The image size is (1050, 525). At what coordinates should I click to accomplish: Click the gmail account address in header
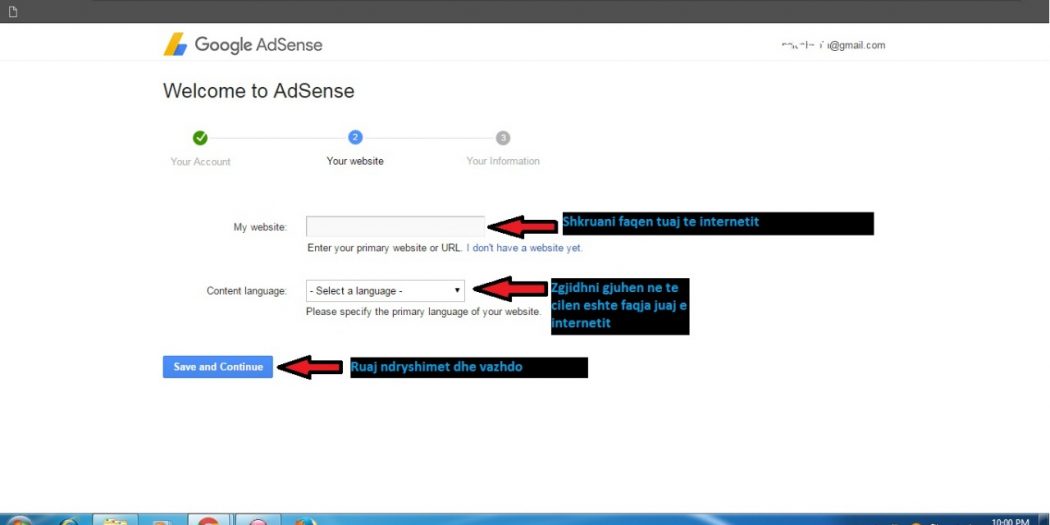pos(834,46)
